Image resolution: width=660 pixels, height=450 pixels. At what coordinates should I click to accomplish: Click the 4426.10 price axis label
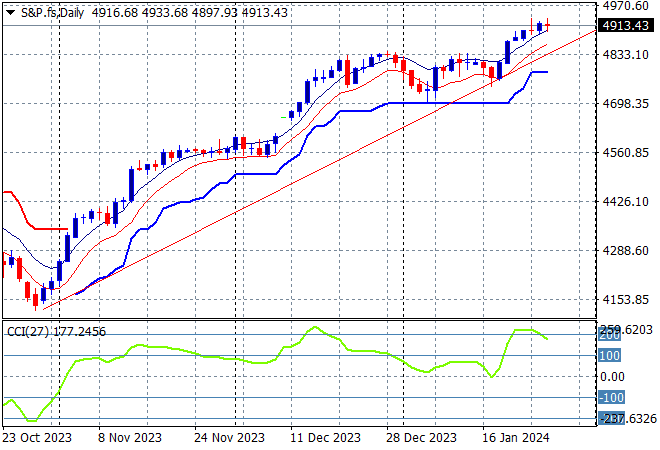pyautogui.click(x=625, y=202)
